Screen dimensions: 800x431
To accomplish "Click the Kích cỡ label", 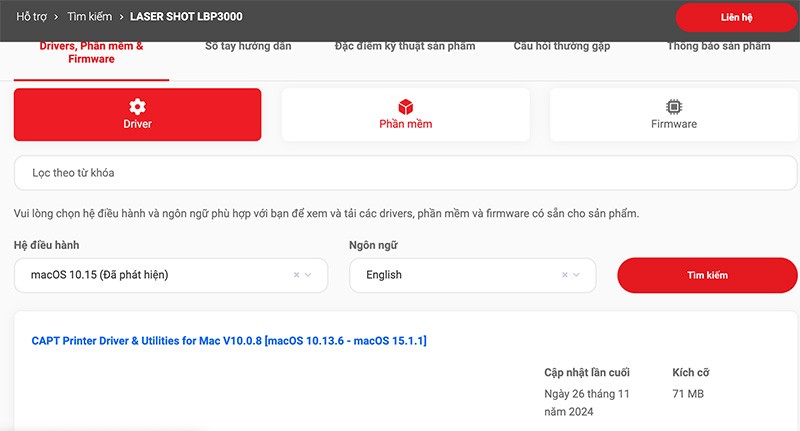I will pos(690,372).
